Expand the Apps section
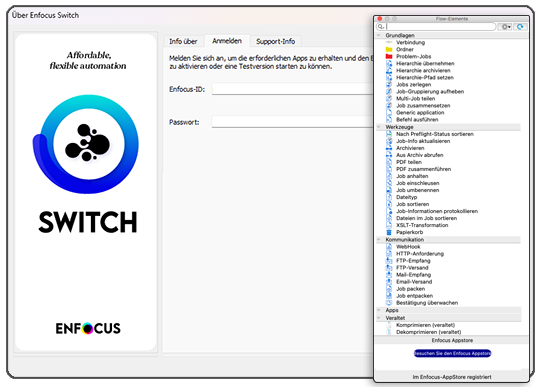 tap(379, 310)
